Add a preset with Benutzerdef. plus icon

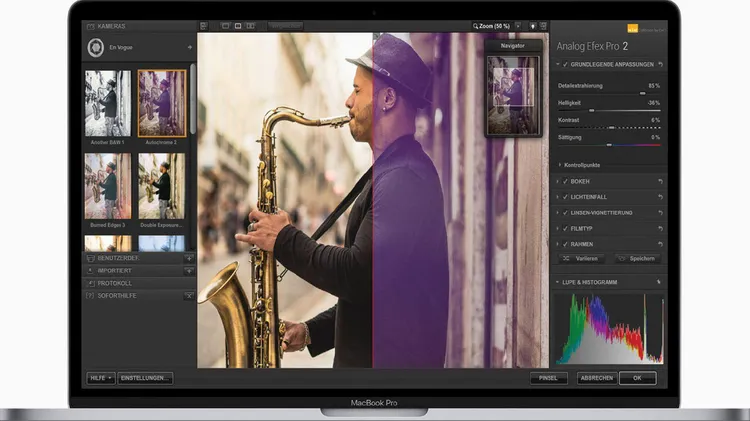point(189,258)
